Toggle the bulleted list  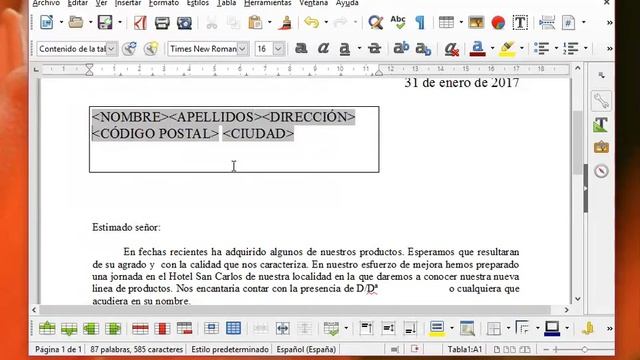click(x=542, y=49)
